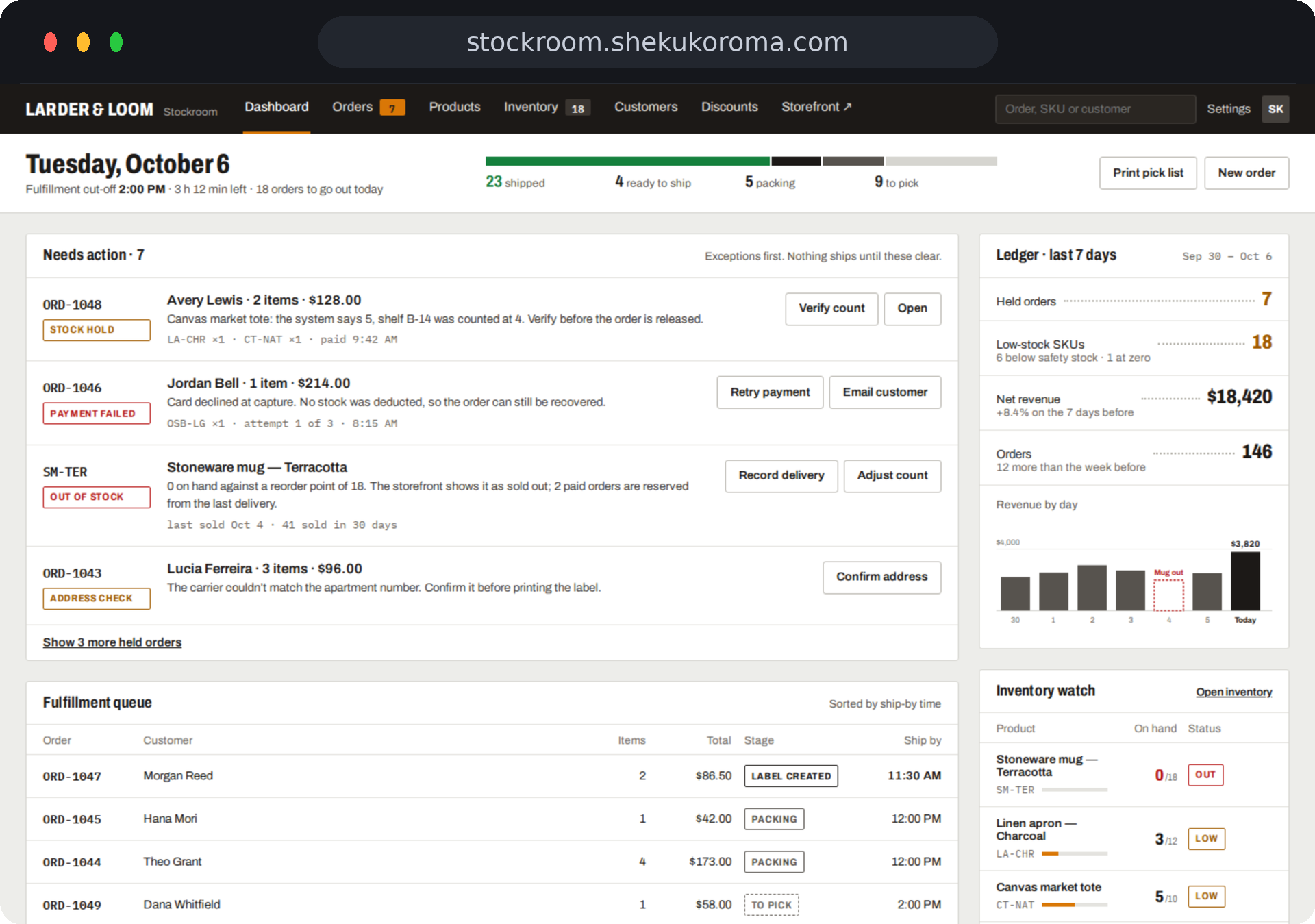The width and height of the screenshot is (1315, 924).
Task: Click the browser address bar
Action: pyautogui.click(x=657, y=42)
